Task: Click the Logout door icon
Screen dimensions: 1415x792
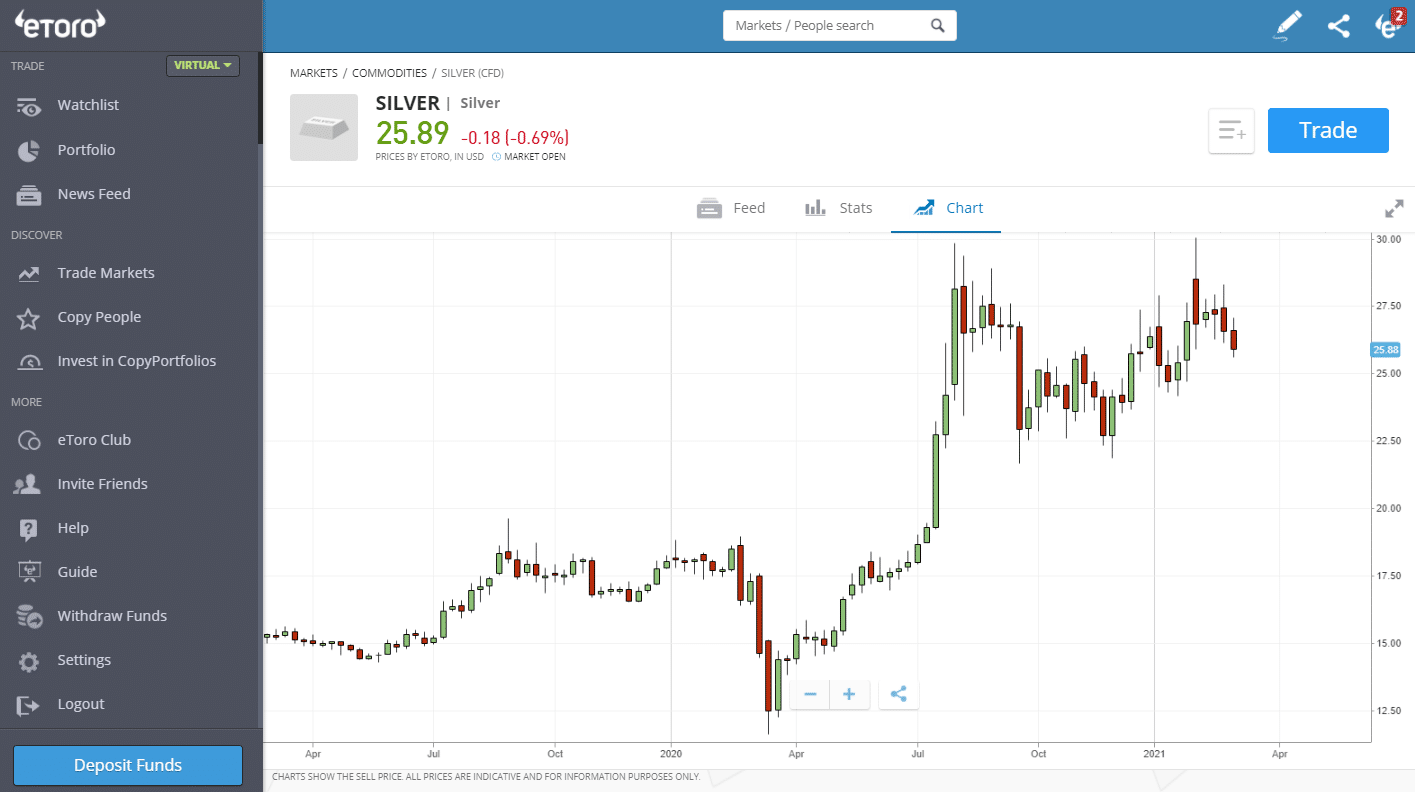Action: coord(28,705)
